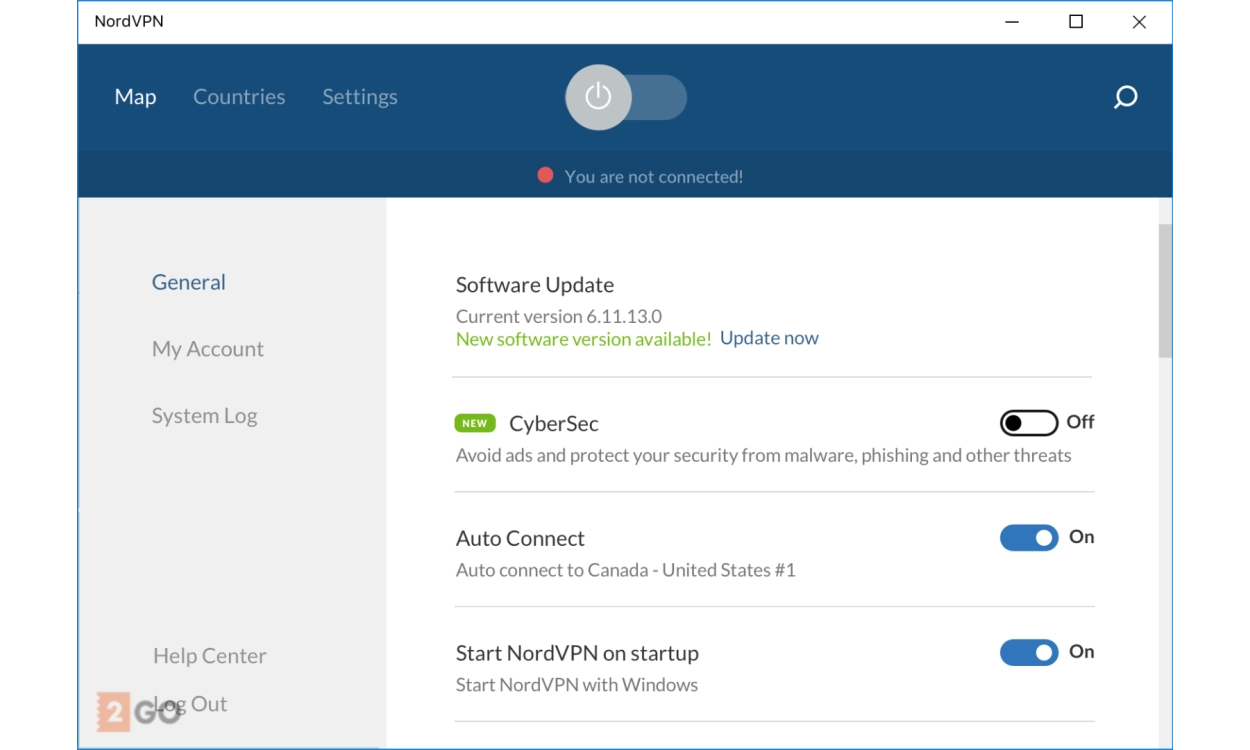Open the My Account section
Screen dimensions: 1250x750
tap(208, 349)
